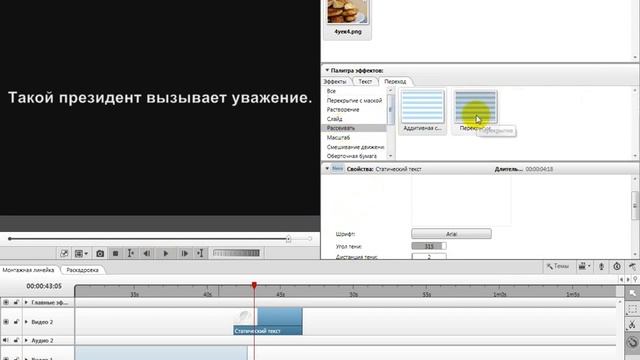Click the Arial font button
640x360 pixels.
(451, 234)
